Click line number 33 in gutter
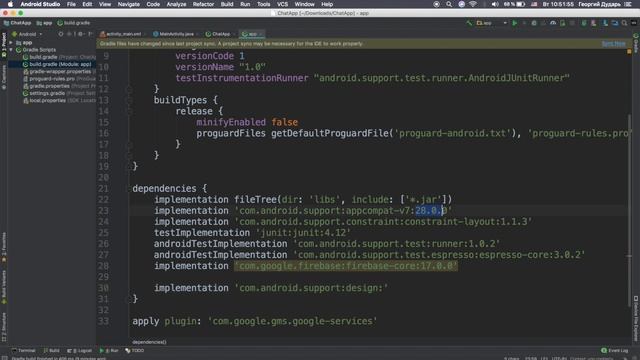 (104, 321)
